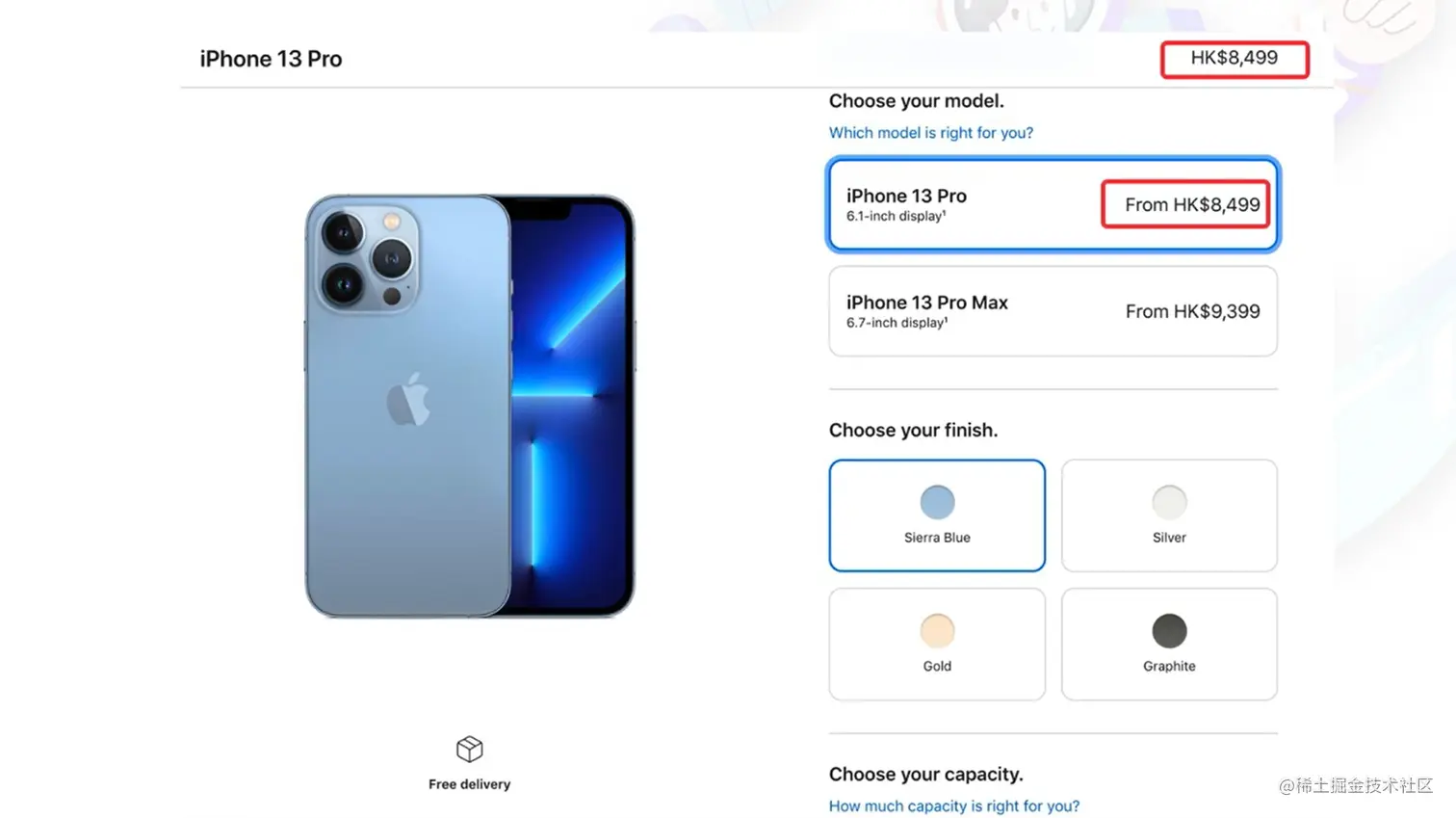Viewport: 1456px width, 818px height.
Task: Choose the Silver finish swatch
Action: 1169,502
